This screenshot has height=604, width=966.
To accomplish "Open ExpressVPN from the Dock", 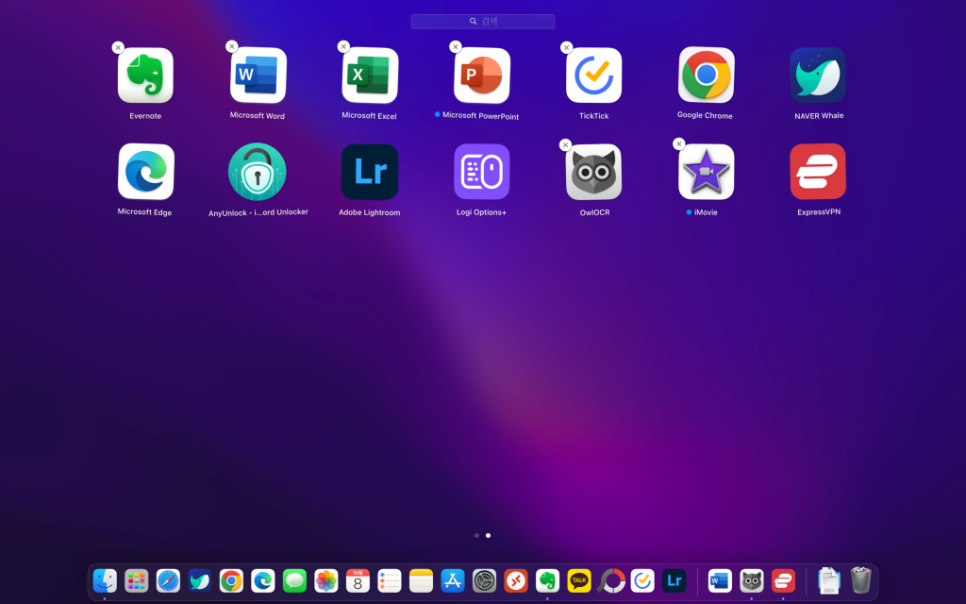I will coord(783,581).
